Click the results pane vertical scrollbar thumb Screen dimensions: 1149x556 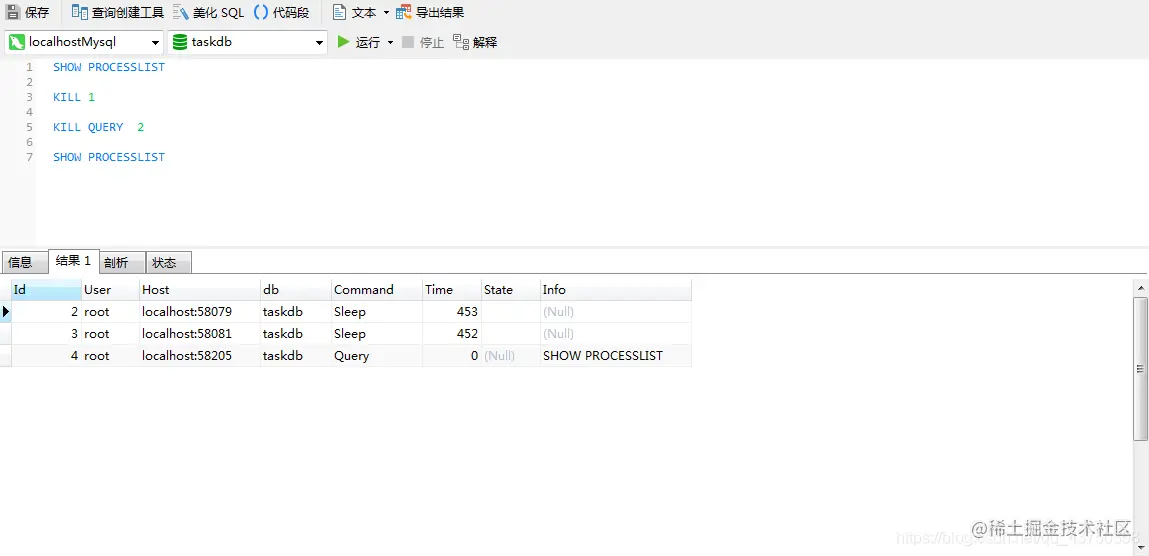coord(1141,368)
